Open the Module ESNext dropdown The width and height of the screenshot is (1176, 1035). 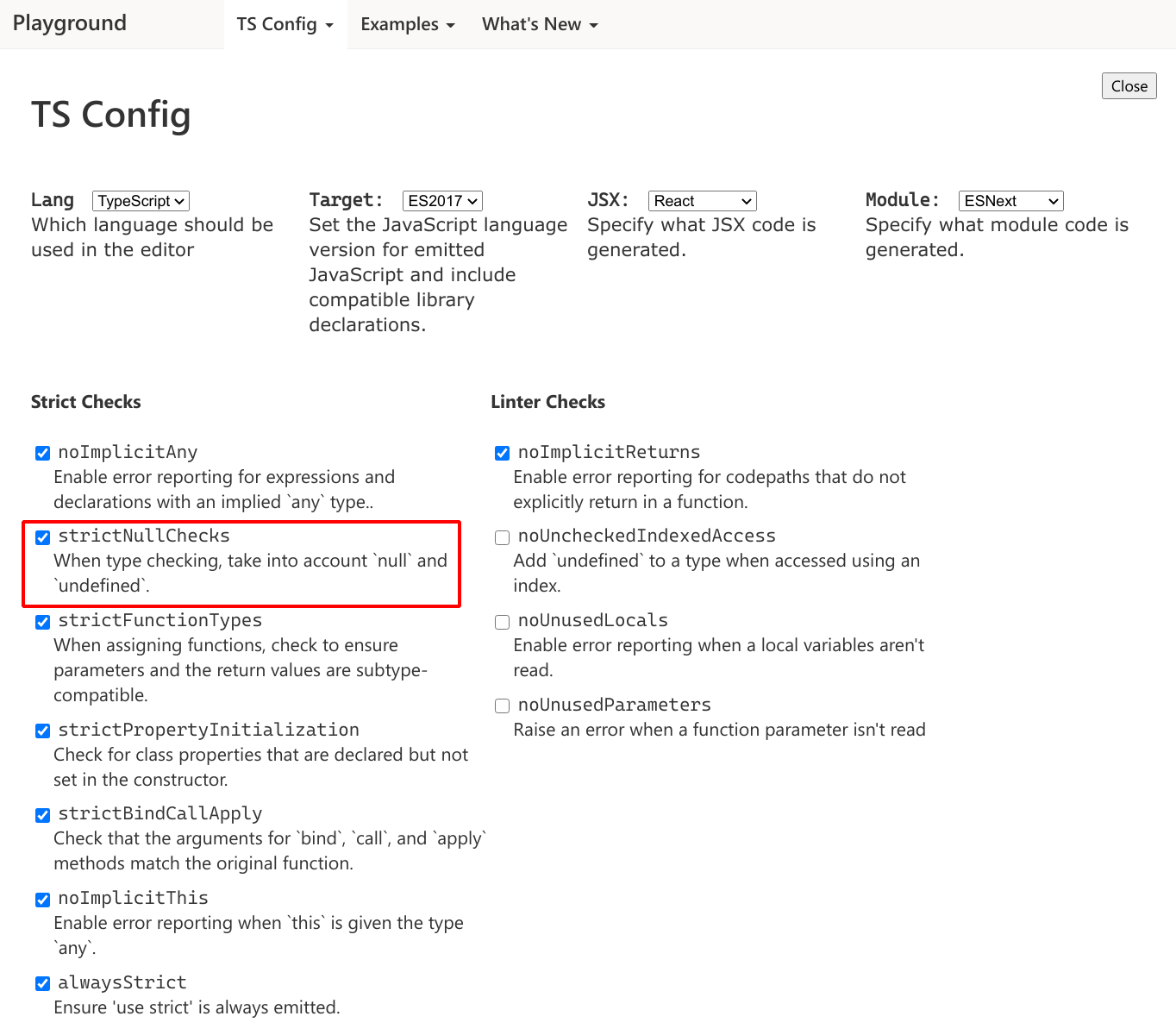[1010, 201]
